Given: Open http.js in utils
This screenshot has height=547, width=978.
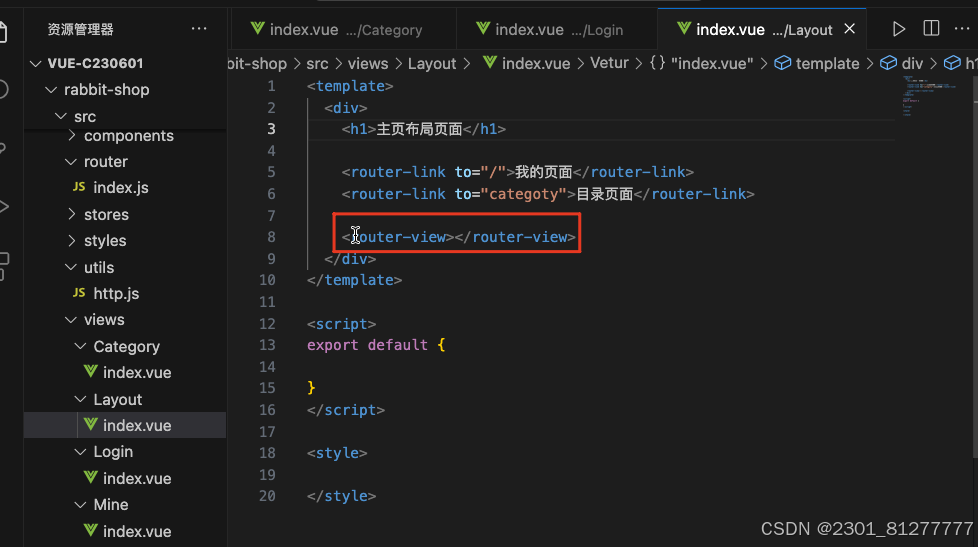Looking at the screenshot, I should [x=116, y=294].
